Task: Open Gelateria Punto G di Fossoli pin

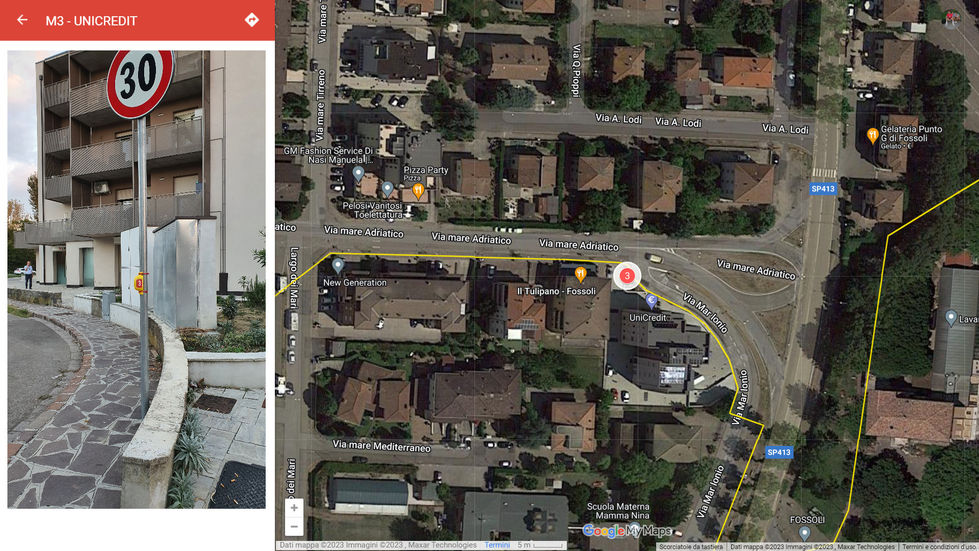Action: (872, 135)
